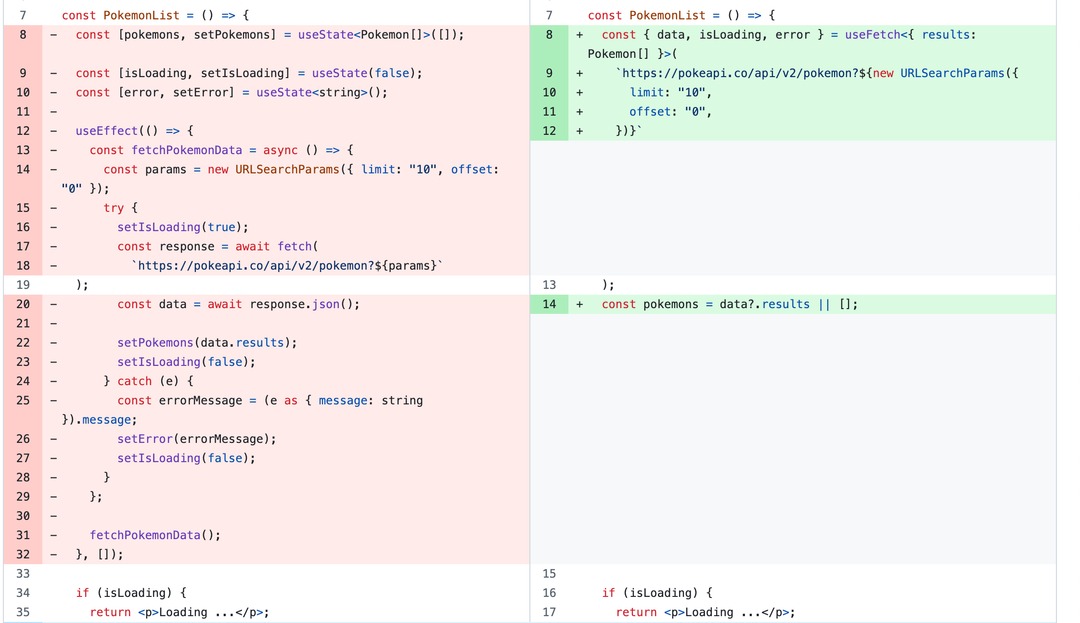Click the useFetch call on added line 8

[873, 34]
